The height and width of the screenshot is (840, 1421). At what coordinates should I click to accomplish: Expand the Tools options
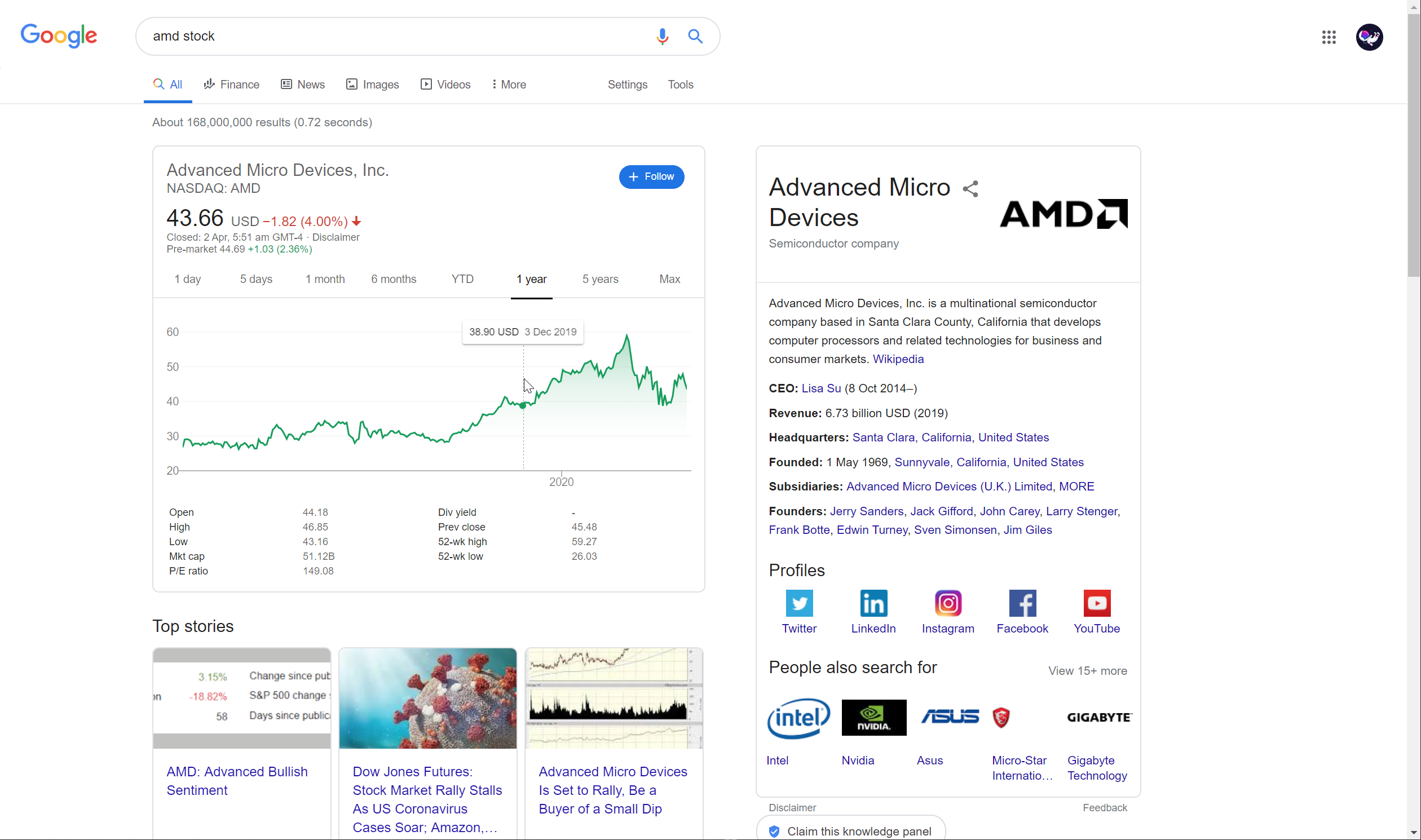tap(680, 85)
